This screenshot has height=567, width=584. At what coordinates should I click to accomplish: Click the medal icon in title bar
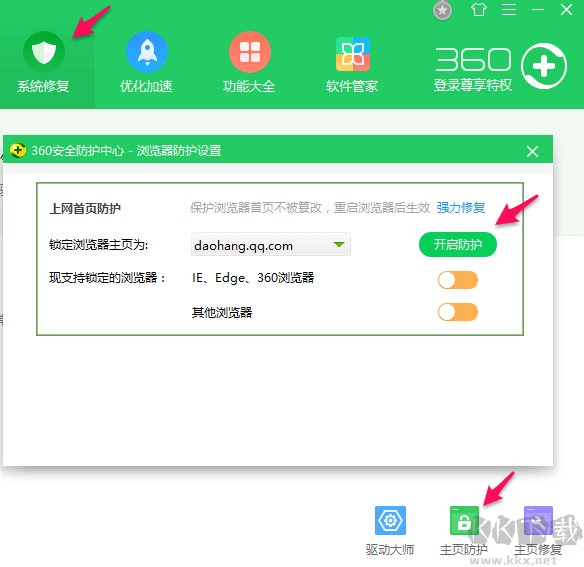point(442,10)
